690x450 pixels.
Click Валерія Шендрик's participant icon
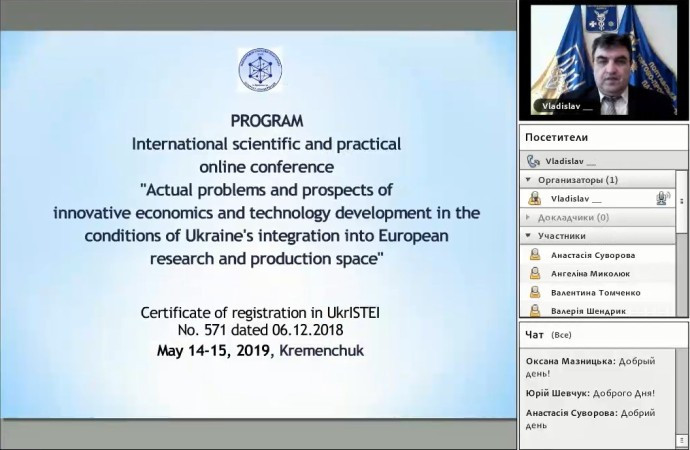(535, 311)
